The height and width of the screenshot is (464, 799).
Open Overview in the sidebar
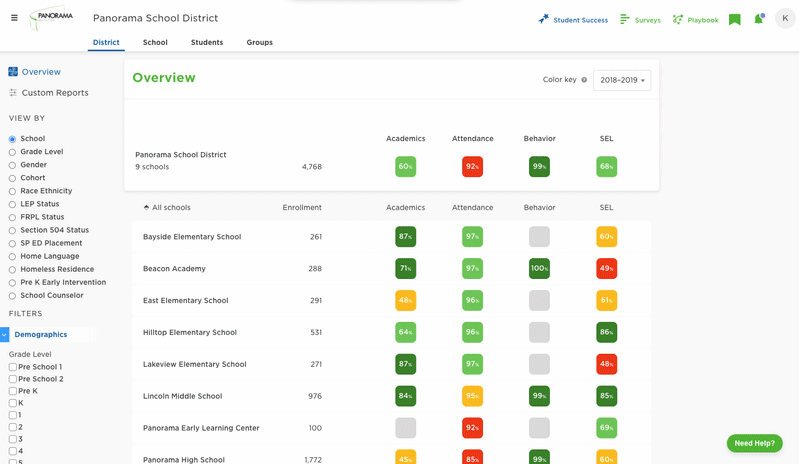(x=41, y=72)
